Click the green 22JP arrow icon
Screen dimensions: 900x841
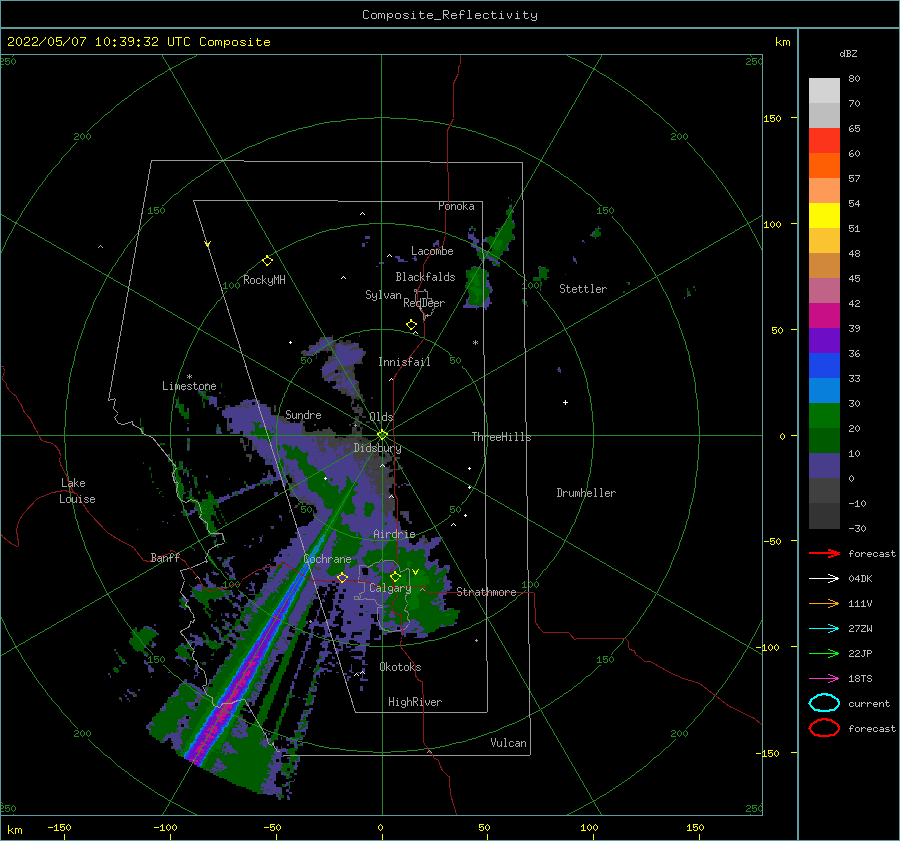824,653
